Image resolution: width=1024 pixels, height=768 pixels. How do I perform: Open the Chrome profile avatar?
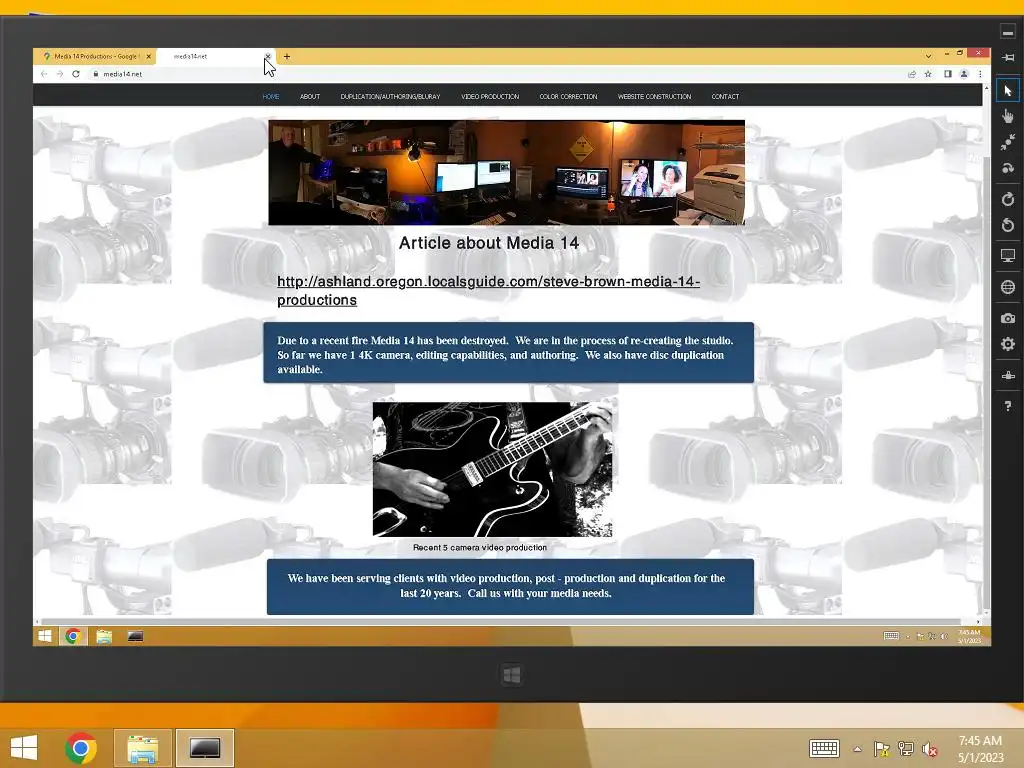[x=964, y=74]
